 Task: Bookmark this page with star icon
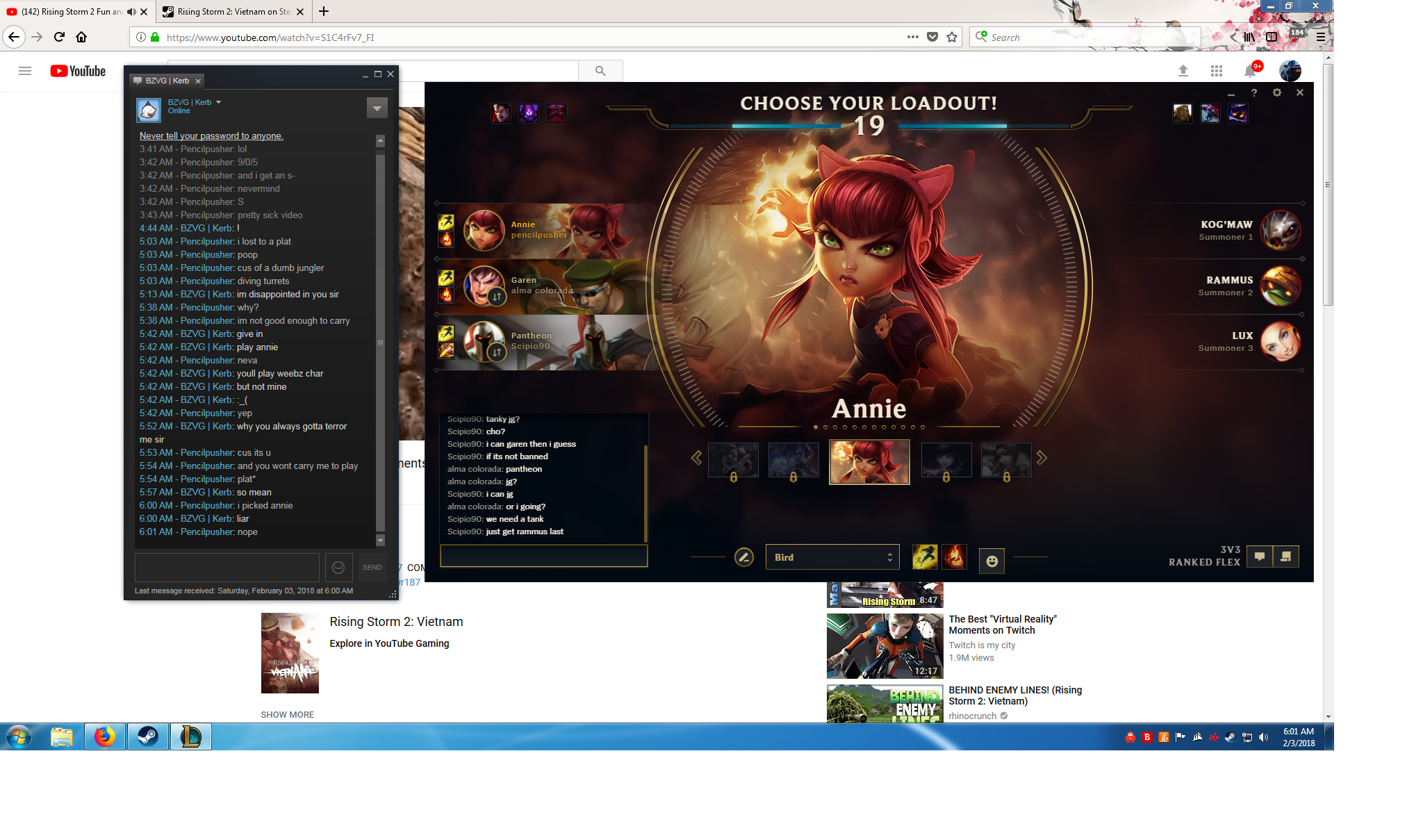tap(952, 37)
